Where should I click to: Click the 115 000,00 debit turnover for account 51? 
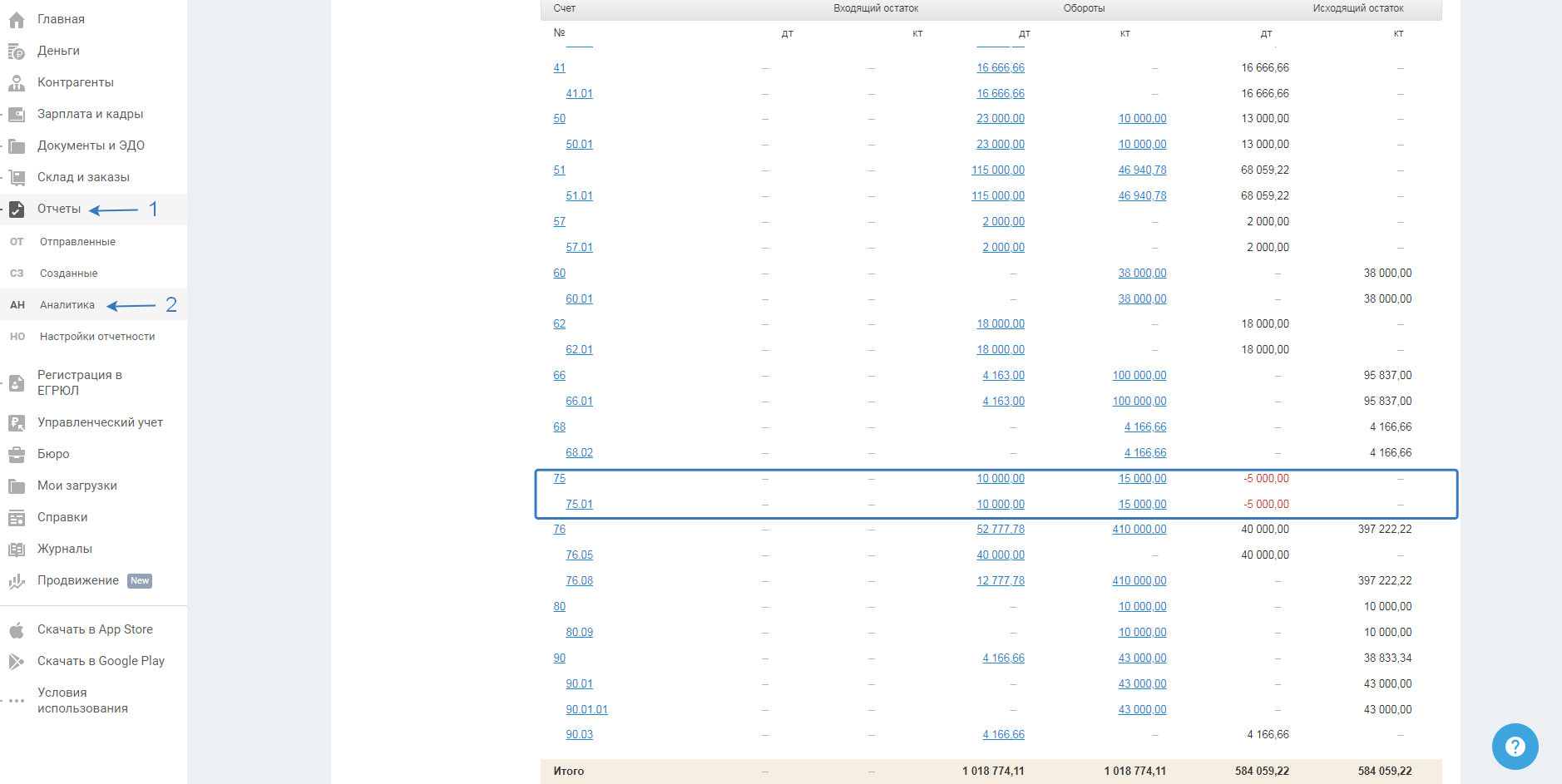tap(998, 170)
